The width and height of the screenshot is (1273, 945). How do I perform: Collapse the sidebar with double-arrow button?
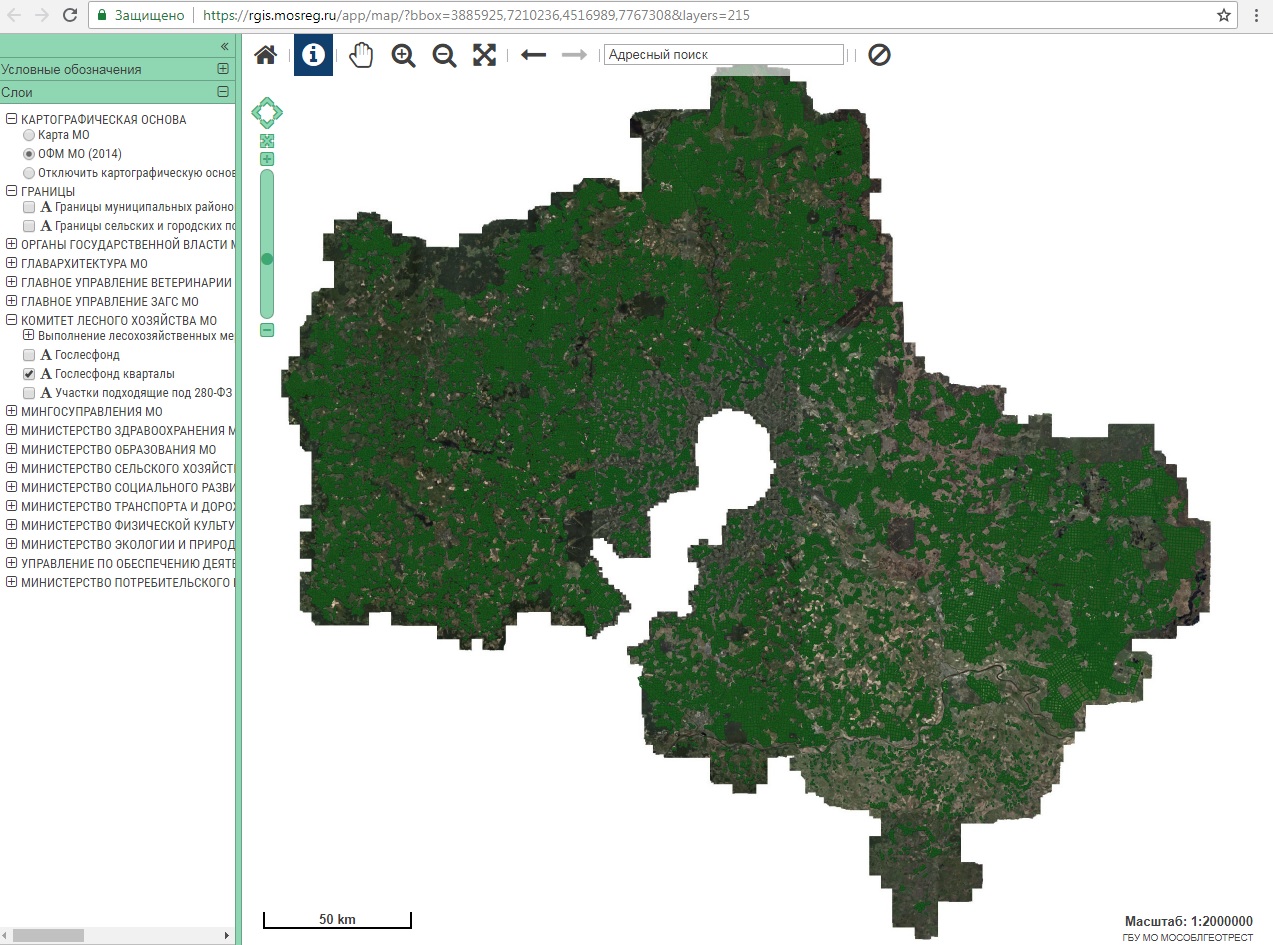(225, 46)
